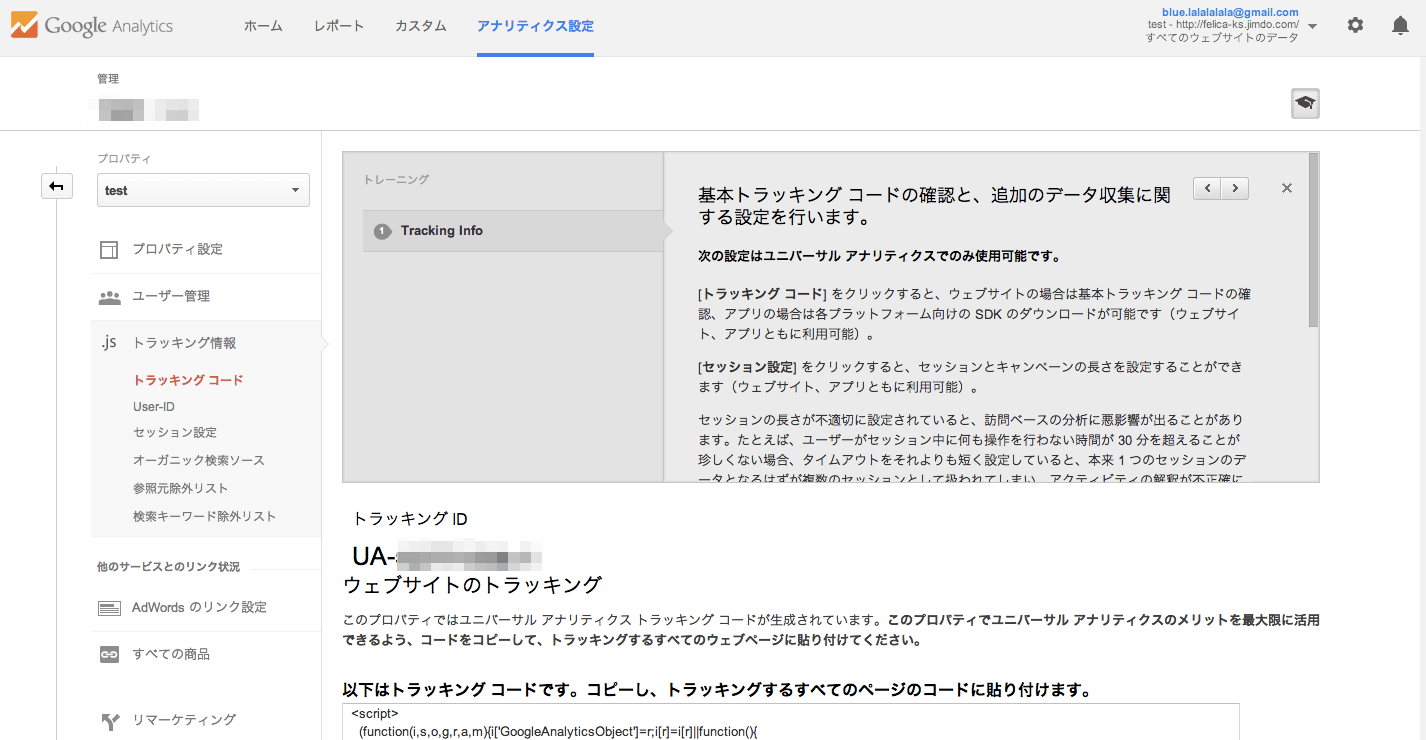Image resolution: width=1426 pixels, height=740 pixels.
Task: Go to previous training slide arrow
Action: tap(1208, 188)
